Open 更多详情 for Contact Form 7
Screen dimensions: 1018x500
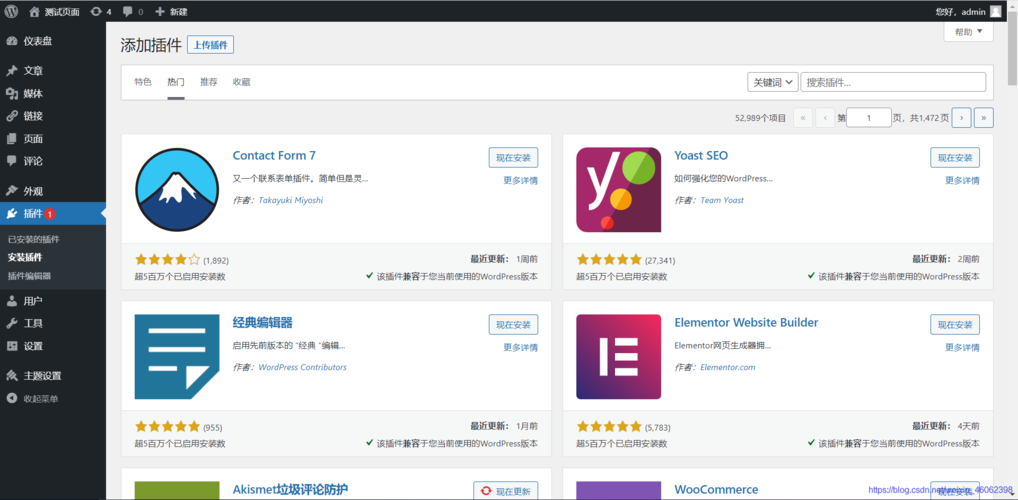pyautogui.click(x=521, y=181)
